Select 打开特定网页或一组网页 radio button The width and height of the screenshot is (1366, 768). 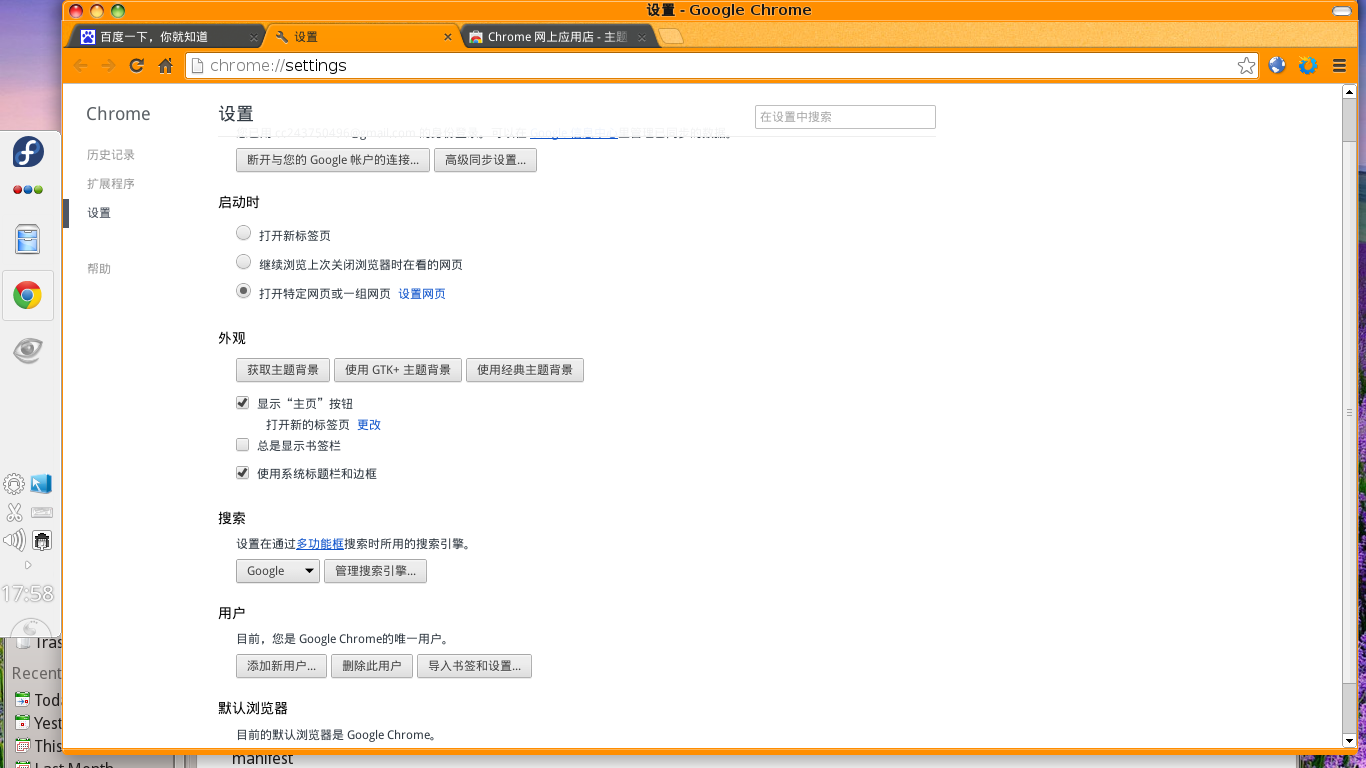(x=243, y=291)
